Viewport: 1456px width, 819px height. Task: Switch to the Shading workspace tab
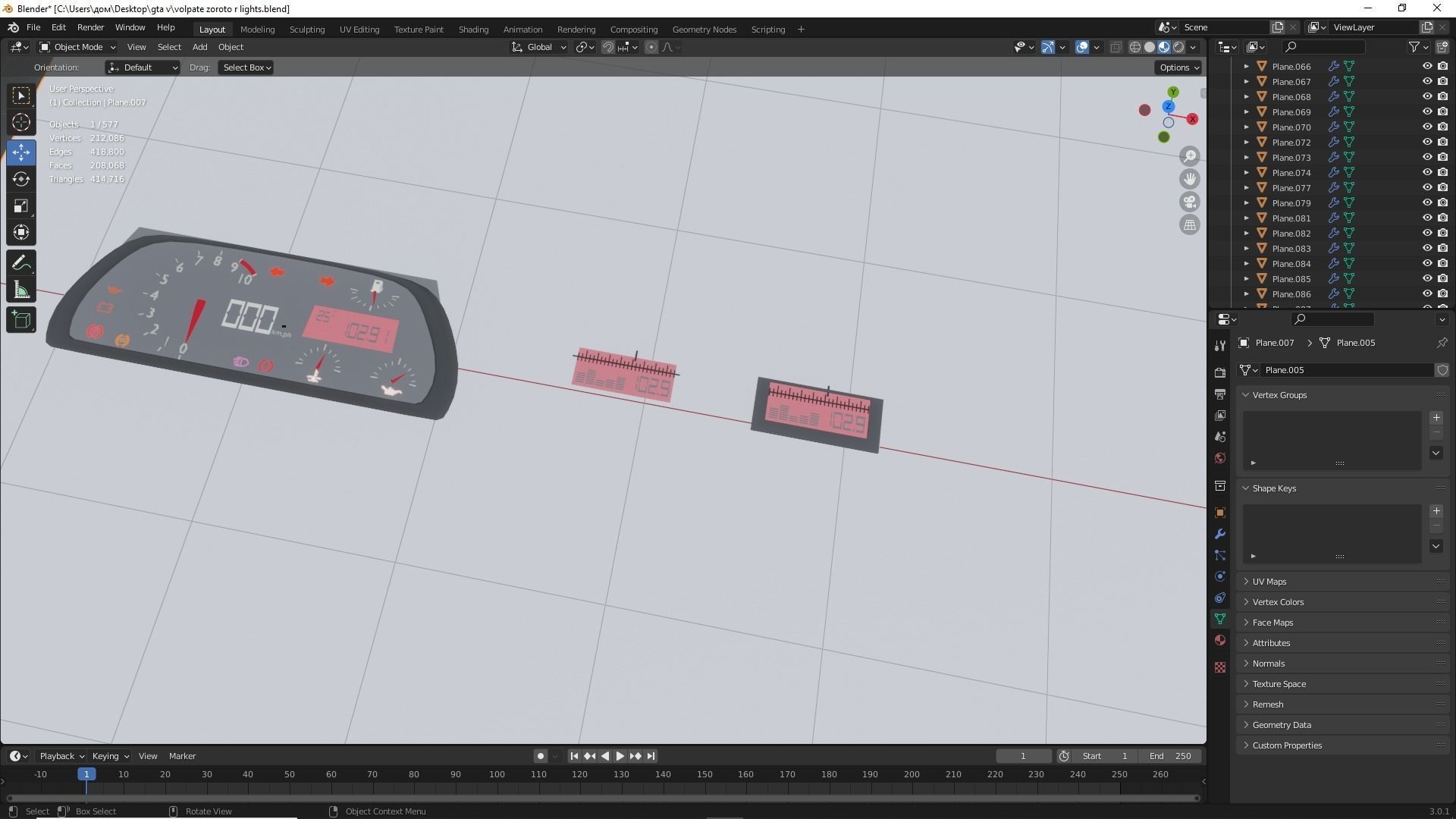click(473, 30)
